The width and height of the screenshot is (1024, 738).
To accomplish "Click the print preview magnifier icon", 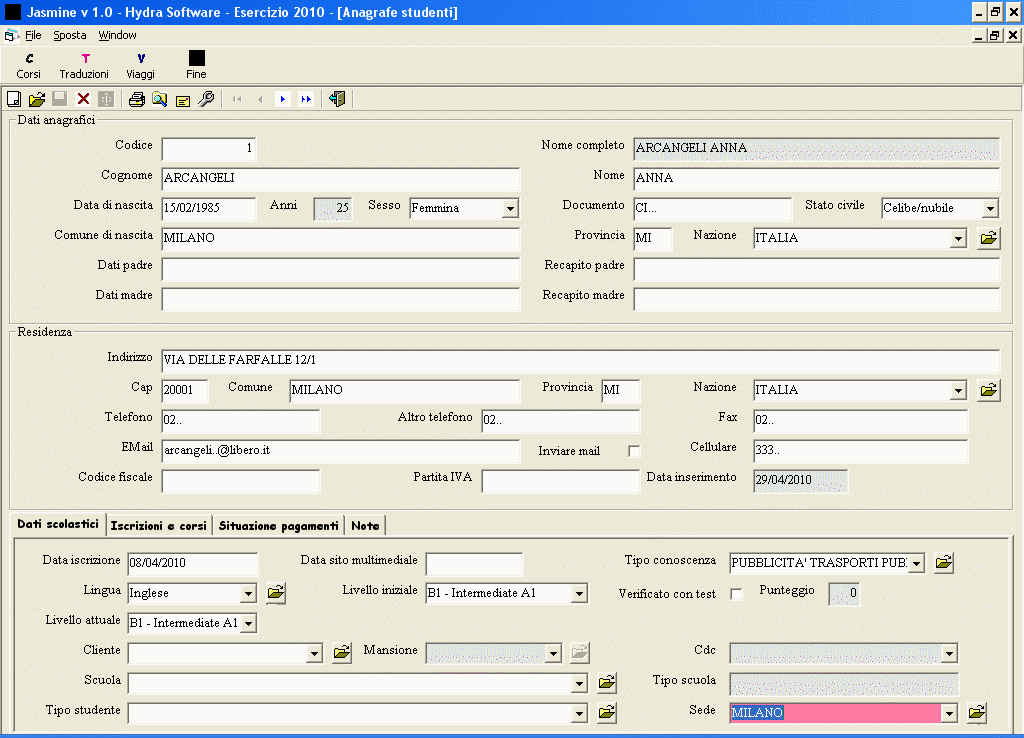I will click(160, 99).
